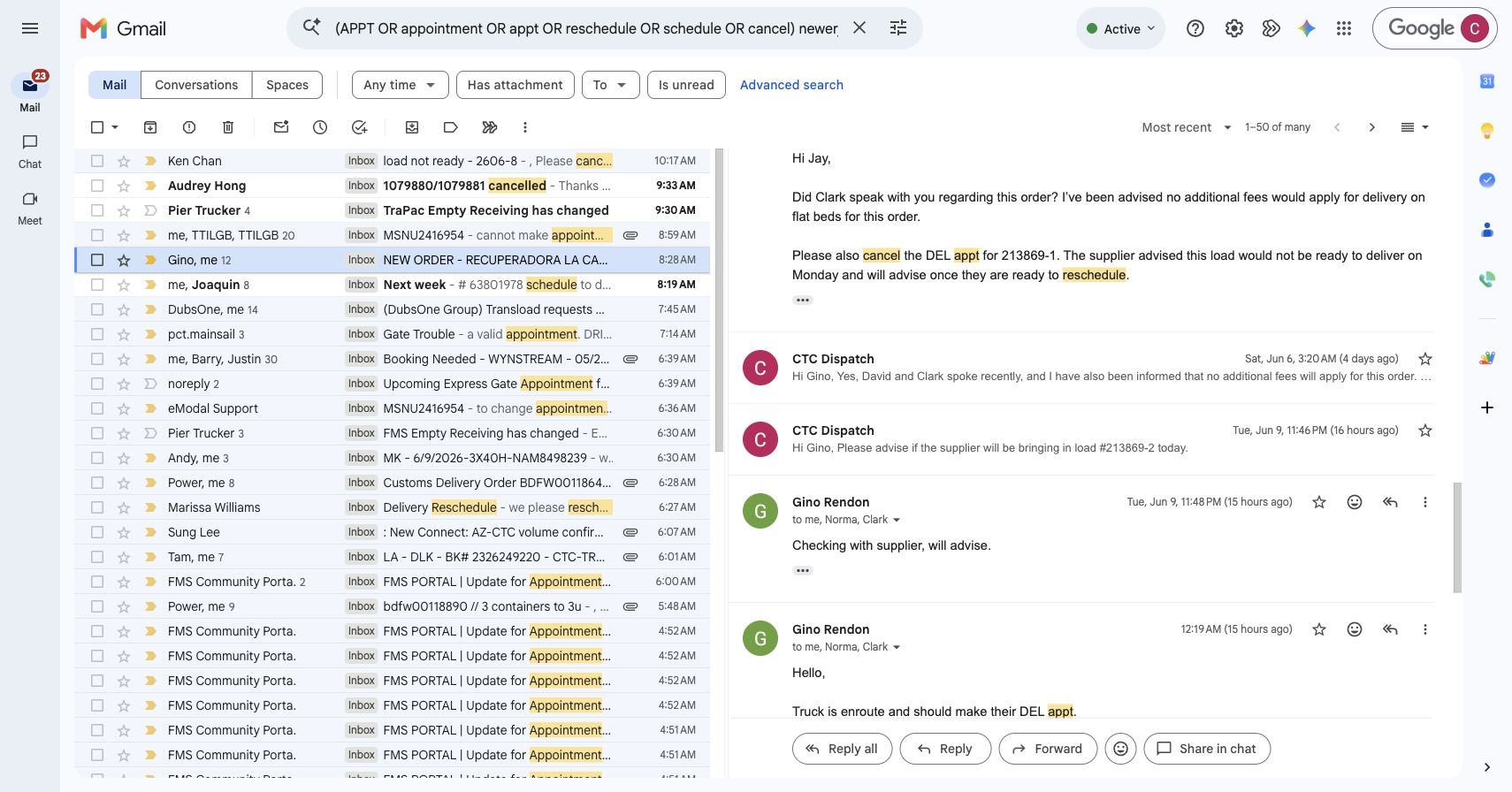Viewport: 1512px width, 792px height.
Task: Open Labels toolbar icon
Action: [451, 127]
